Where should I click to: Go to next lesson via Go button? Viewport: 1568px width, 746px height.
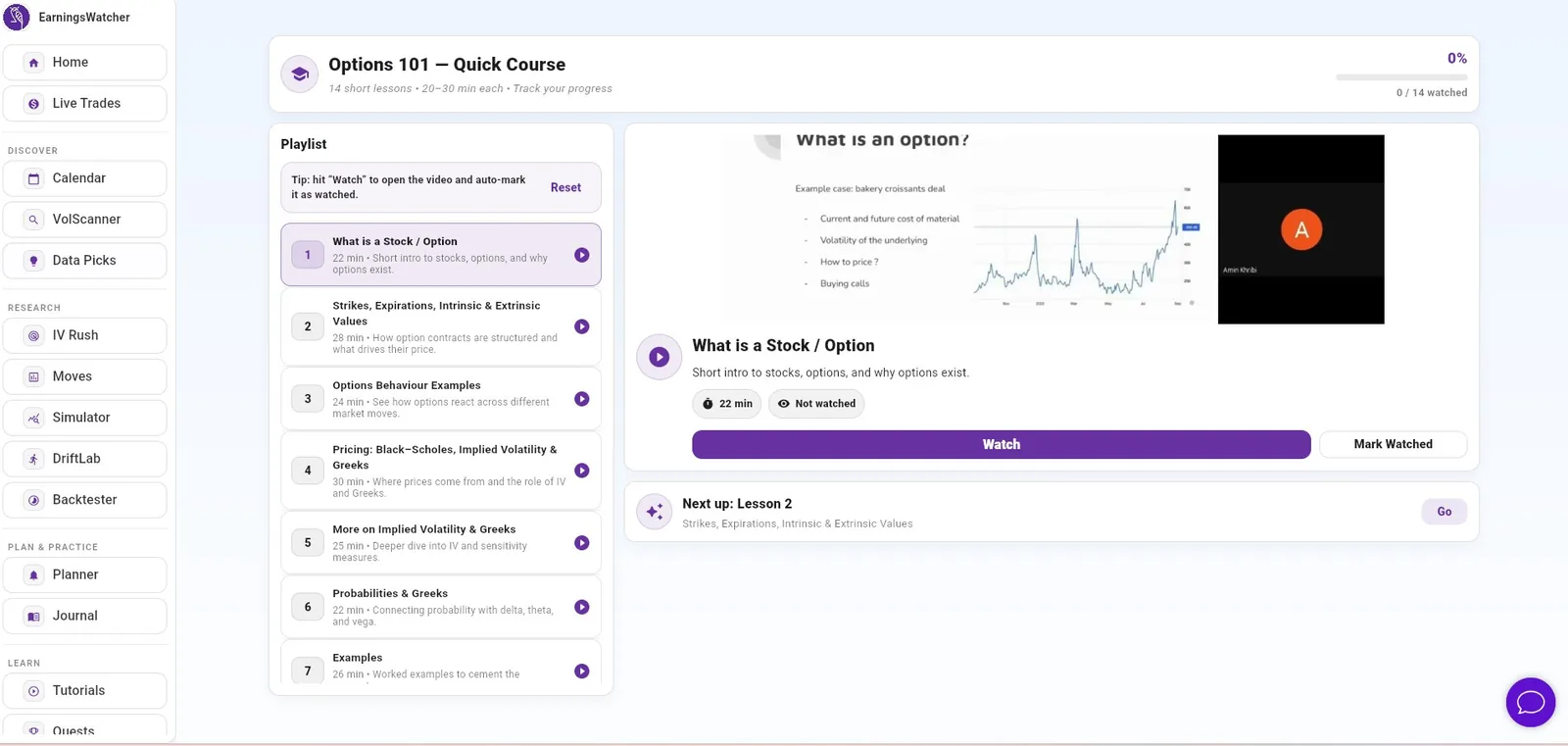1444,512
